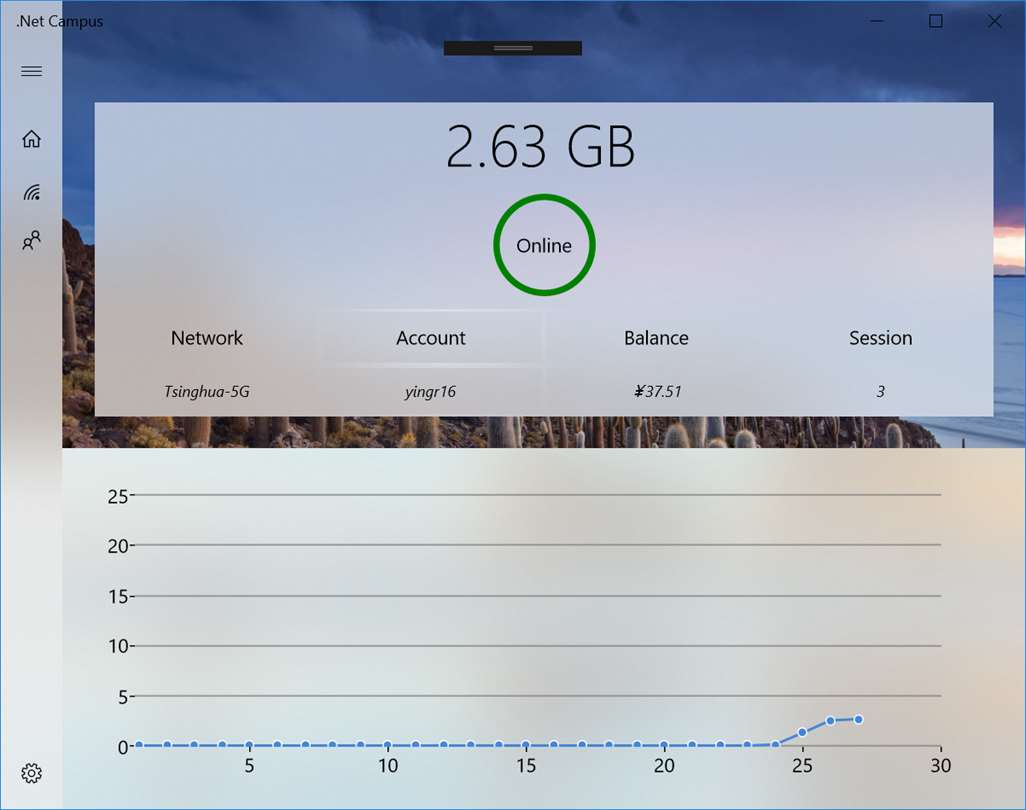Viewport: 1026px width, 810px height.
Task: Click the 2.63 GB usage total
Action: pos(541,147)
